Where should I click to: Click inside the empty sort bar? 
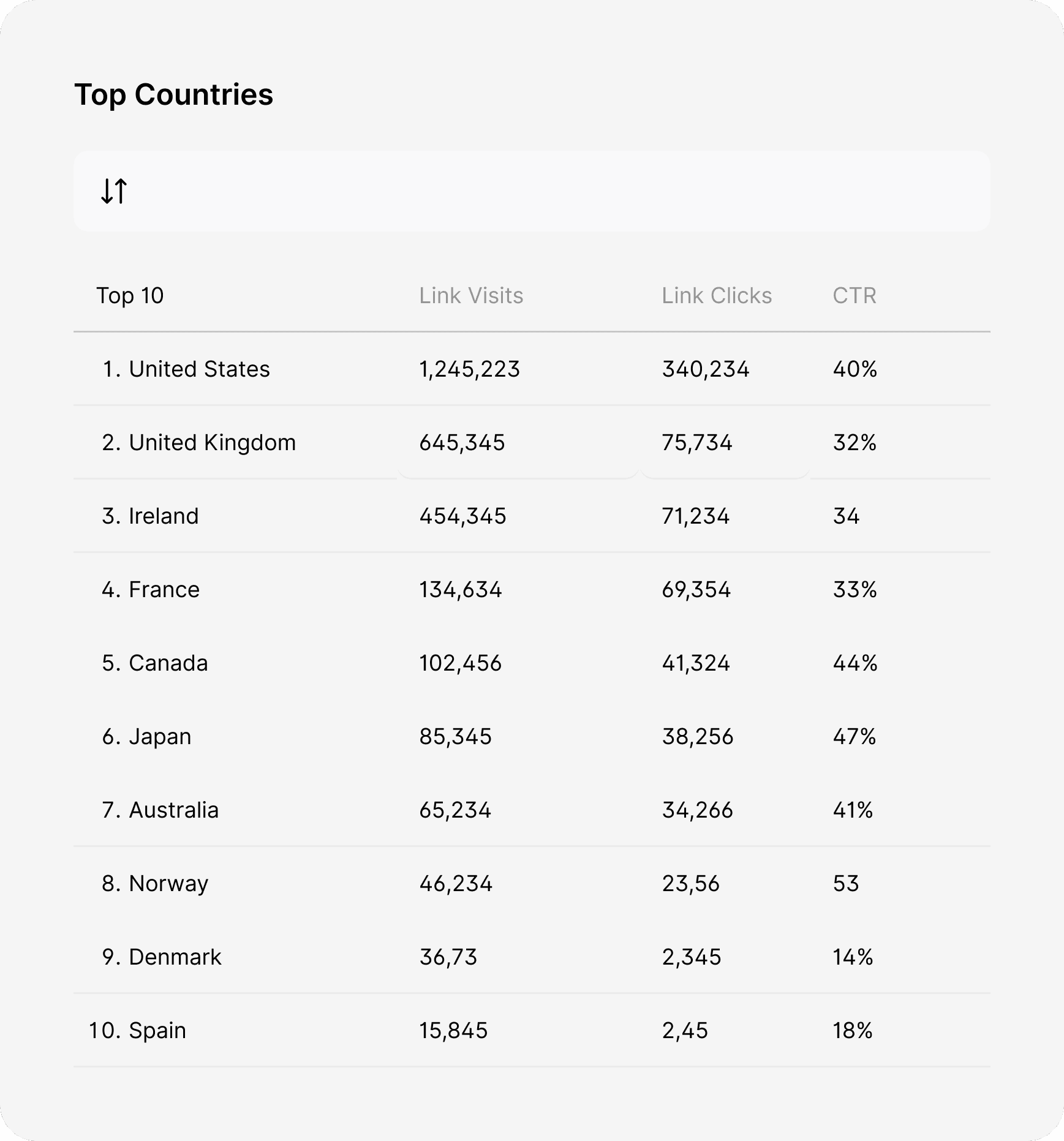[551, 191]
